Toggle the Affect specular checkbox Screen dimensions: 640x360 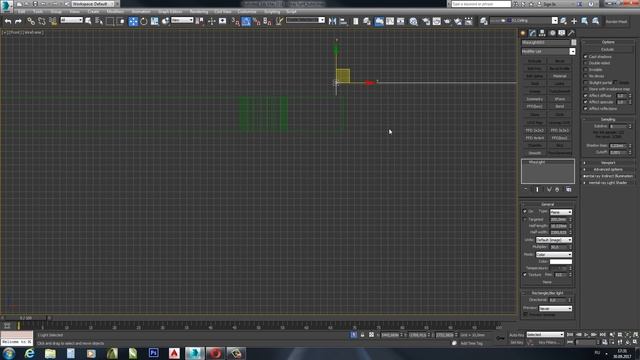click(x=586, y=102)
